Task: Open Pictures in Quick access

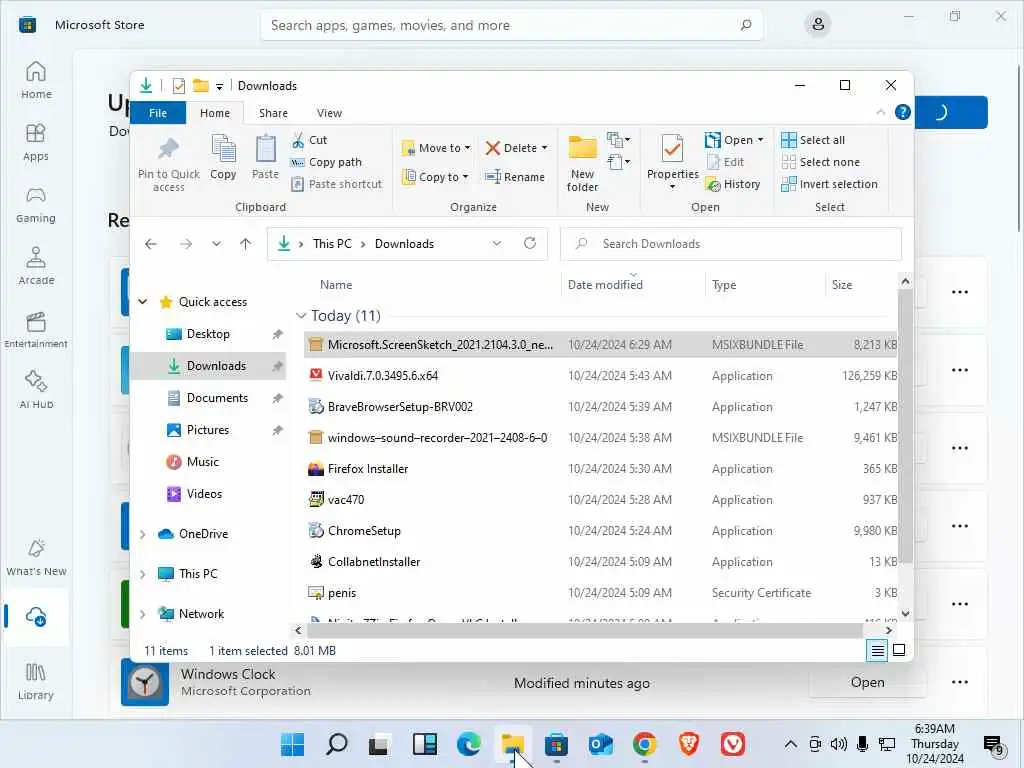Action: pos(208,430)
